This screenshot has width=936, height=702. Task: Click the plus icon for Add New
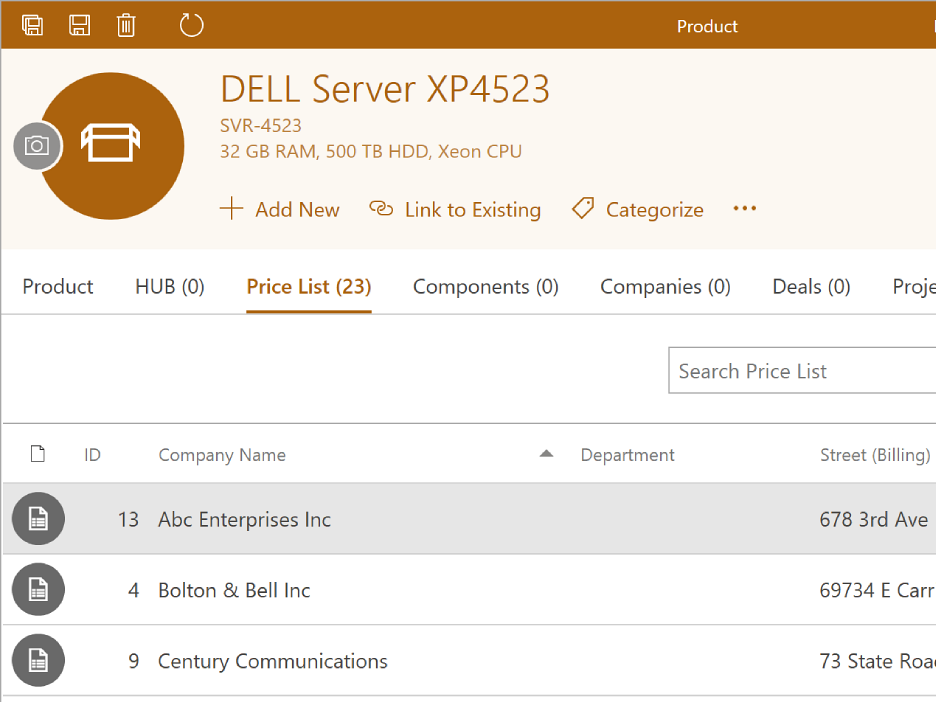[x=232, y=209]
